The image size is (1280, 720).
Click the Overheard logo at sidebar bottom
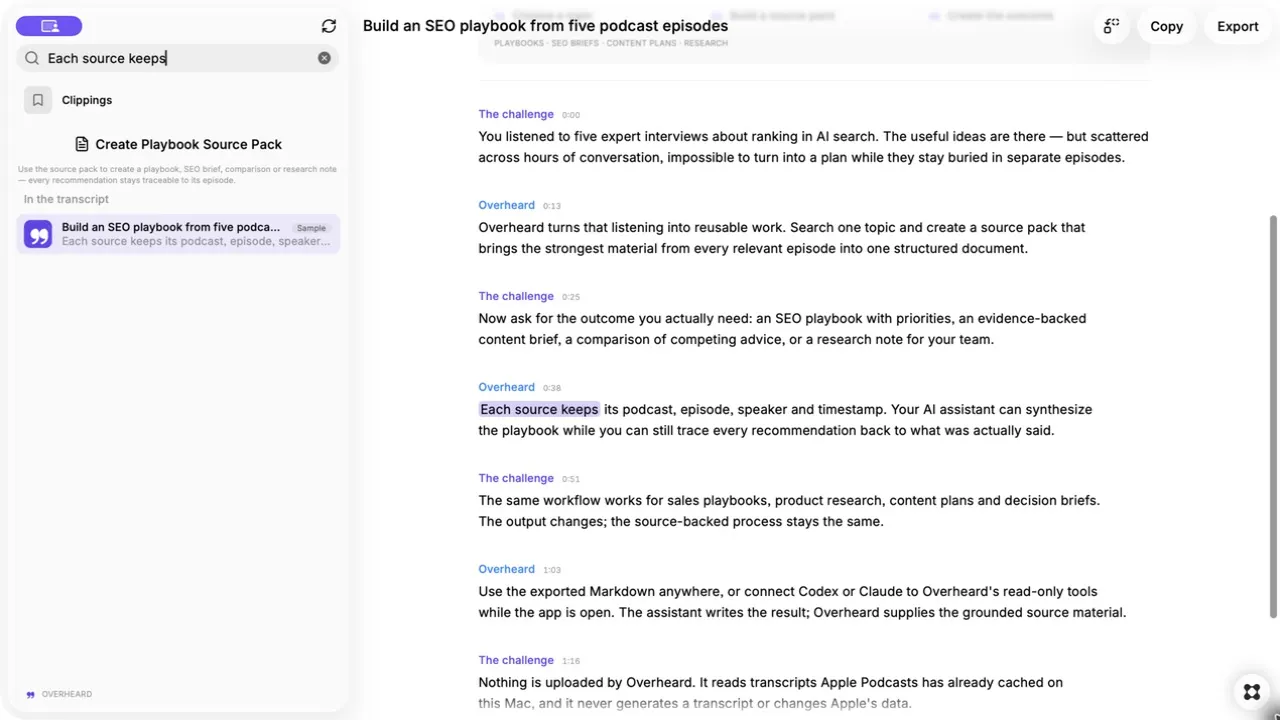coord(59,694)
